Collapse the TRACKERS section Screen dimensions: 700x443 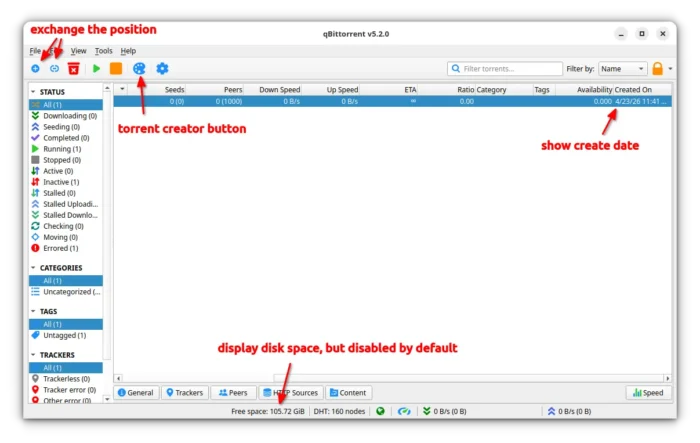[x=33, y=355]
